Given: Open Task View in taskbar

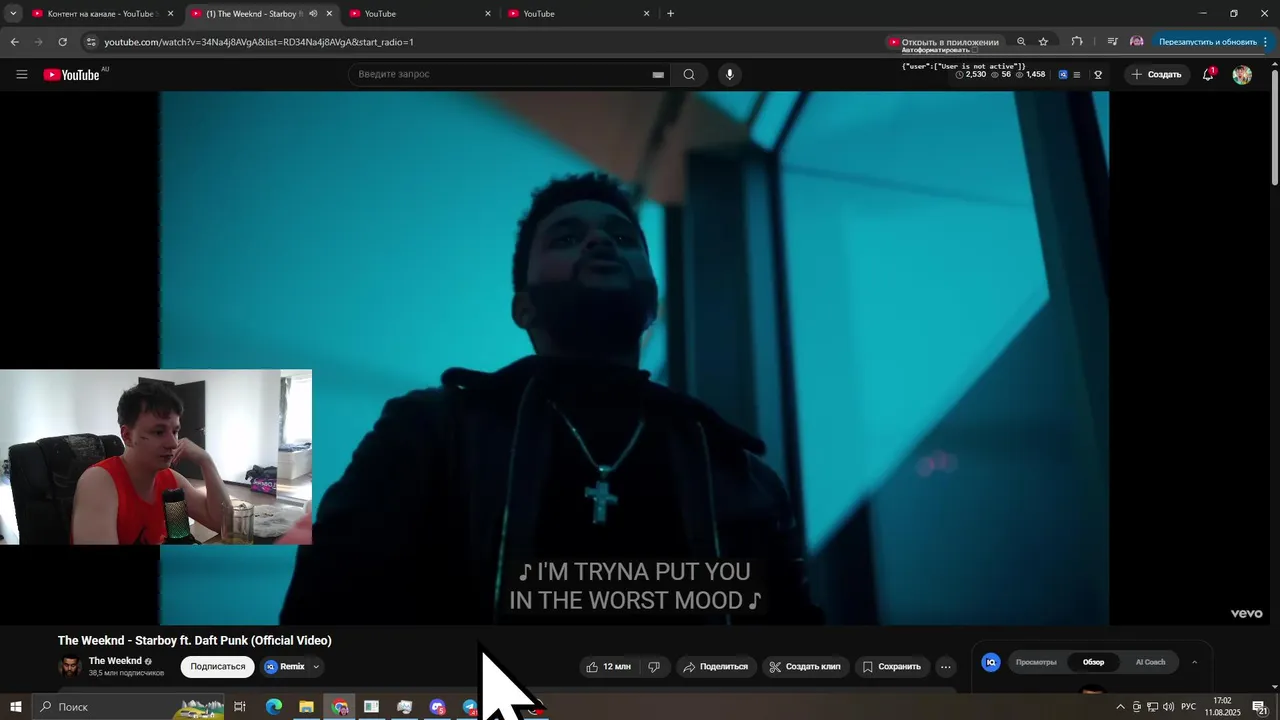Looking at the screenshot, I should pyautogui.click(x=240, y=707).
